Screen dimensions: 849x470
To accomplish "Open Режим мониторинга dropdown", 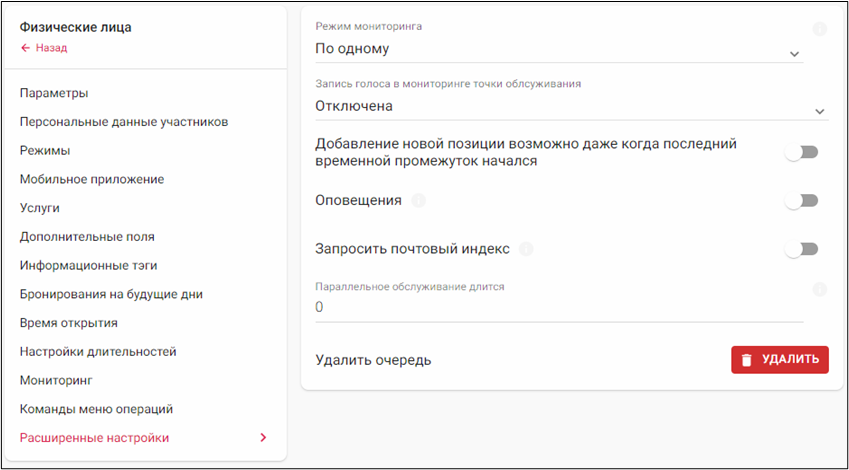I will point(558,49).
